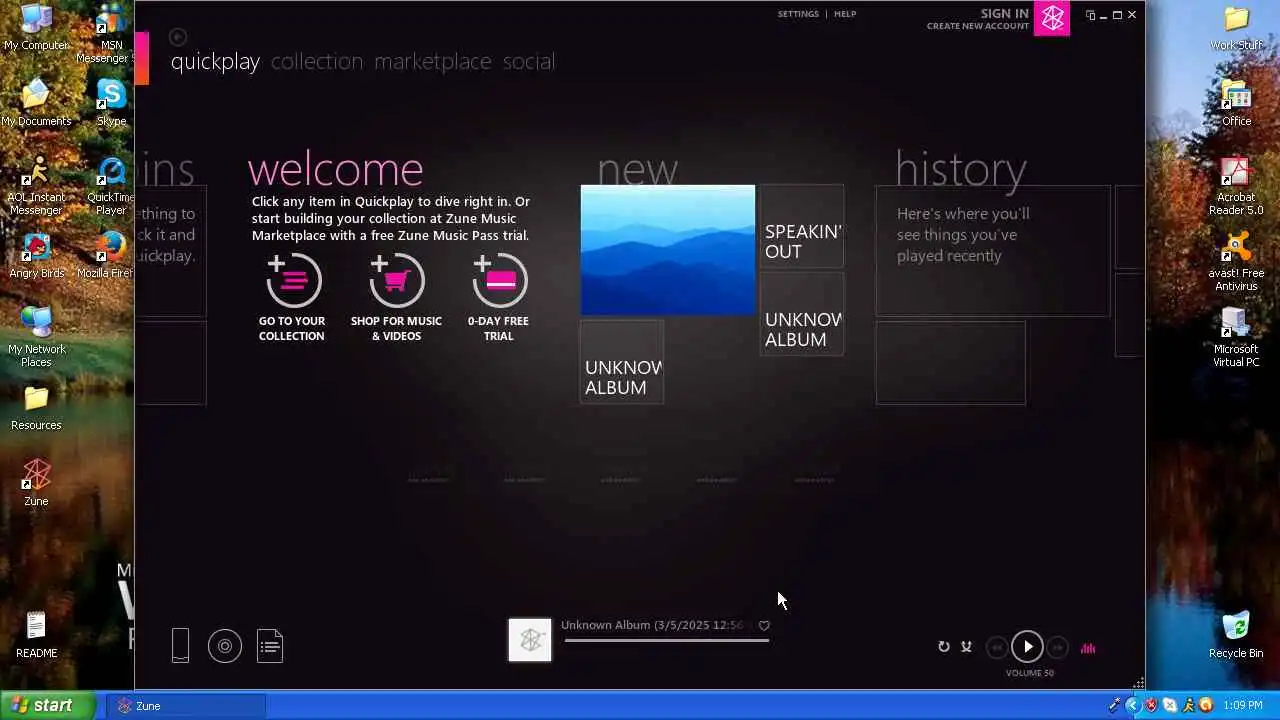Click the pink Zune profile tile

point(1051,18)
